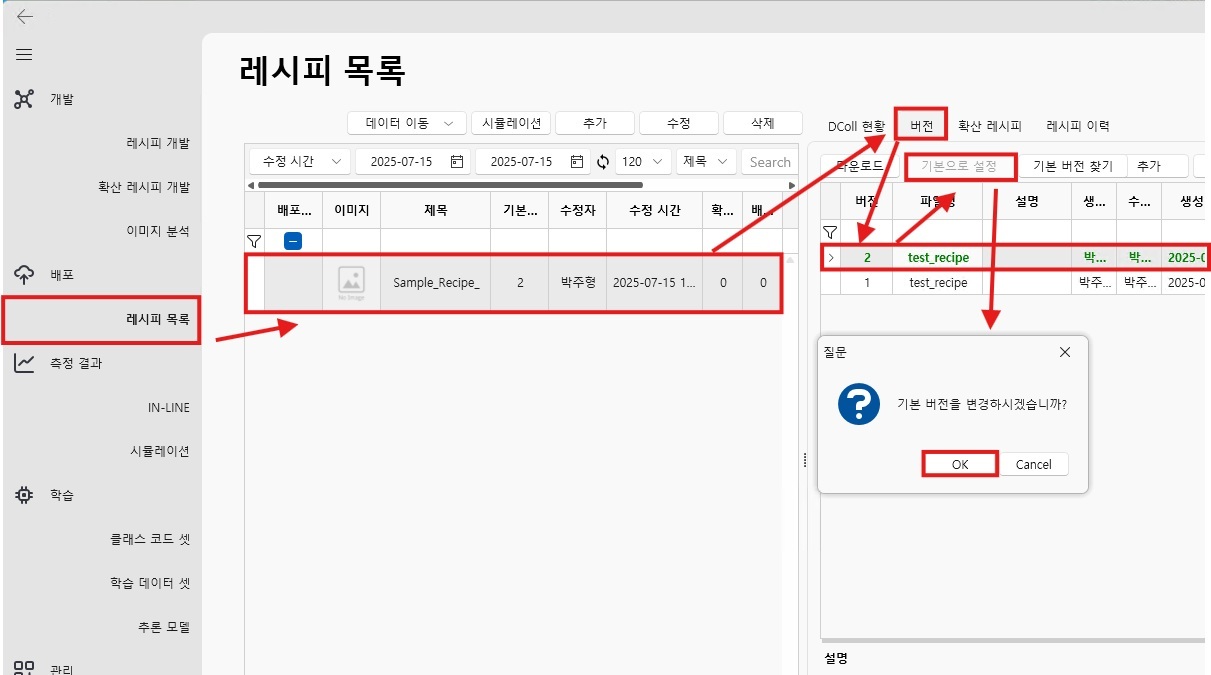Click the filter funnel icon in recipe table
The image size is (1211, 675).
(x=254, y=241)
